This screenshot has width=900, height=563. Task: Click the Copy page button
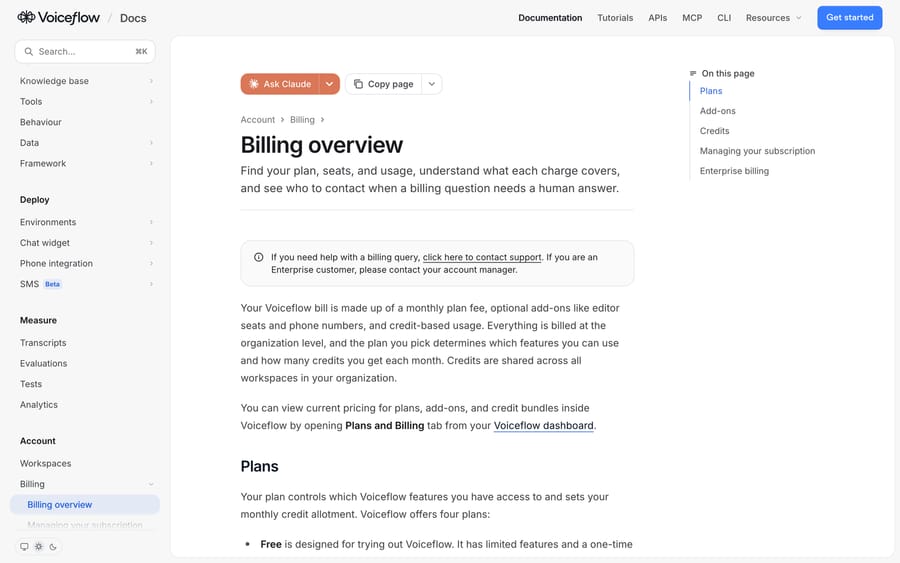pyautogui.click(x=383, y=84)
